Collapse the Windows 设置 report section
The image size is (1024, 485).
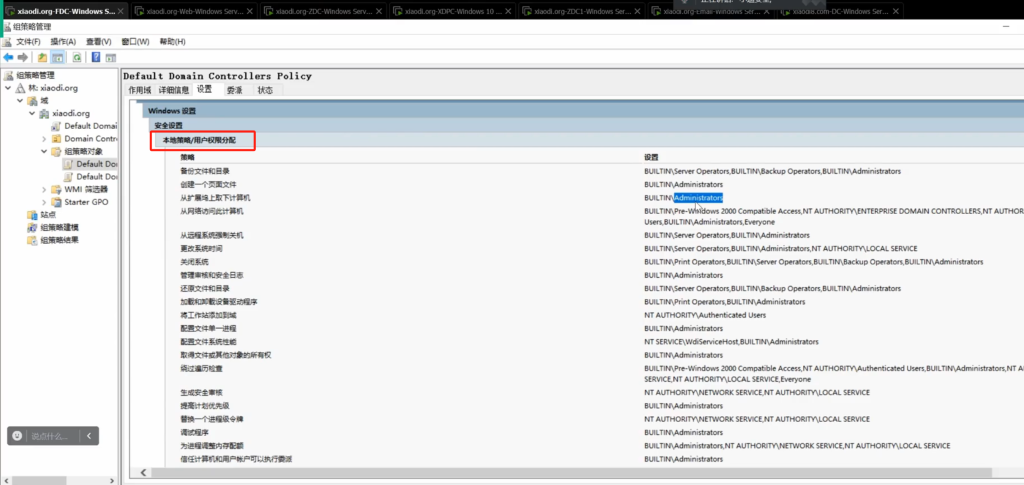pyautogui.click(x=583, y=111)
